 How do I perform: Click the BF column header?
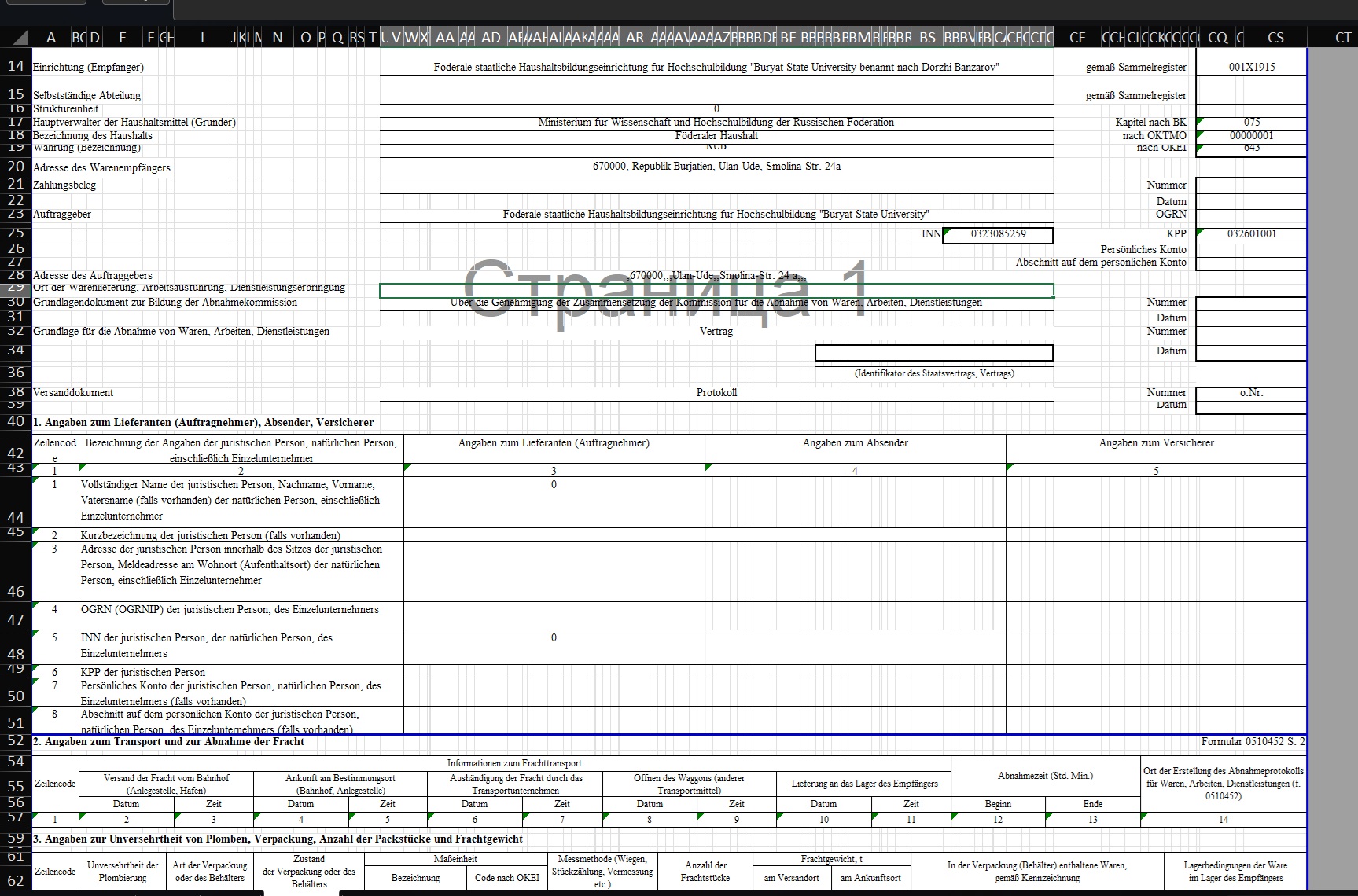(x=788, y=37)
